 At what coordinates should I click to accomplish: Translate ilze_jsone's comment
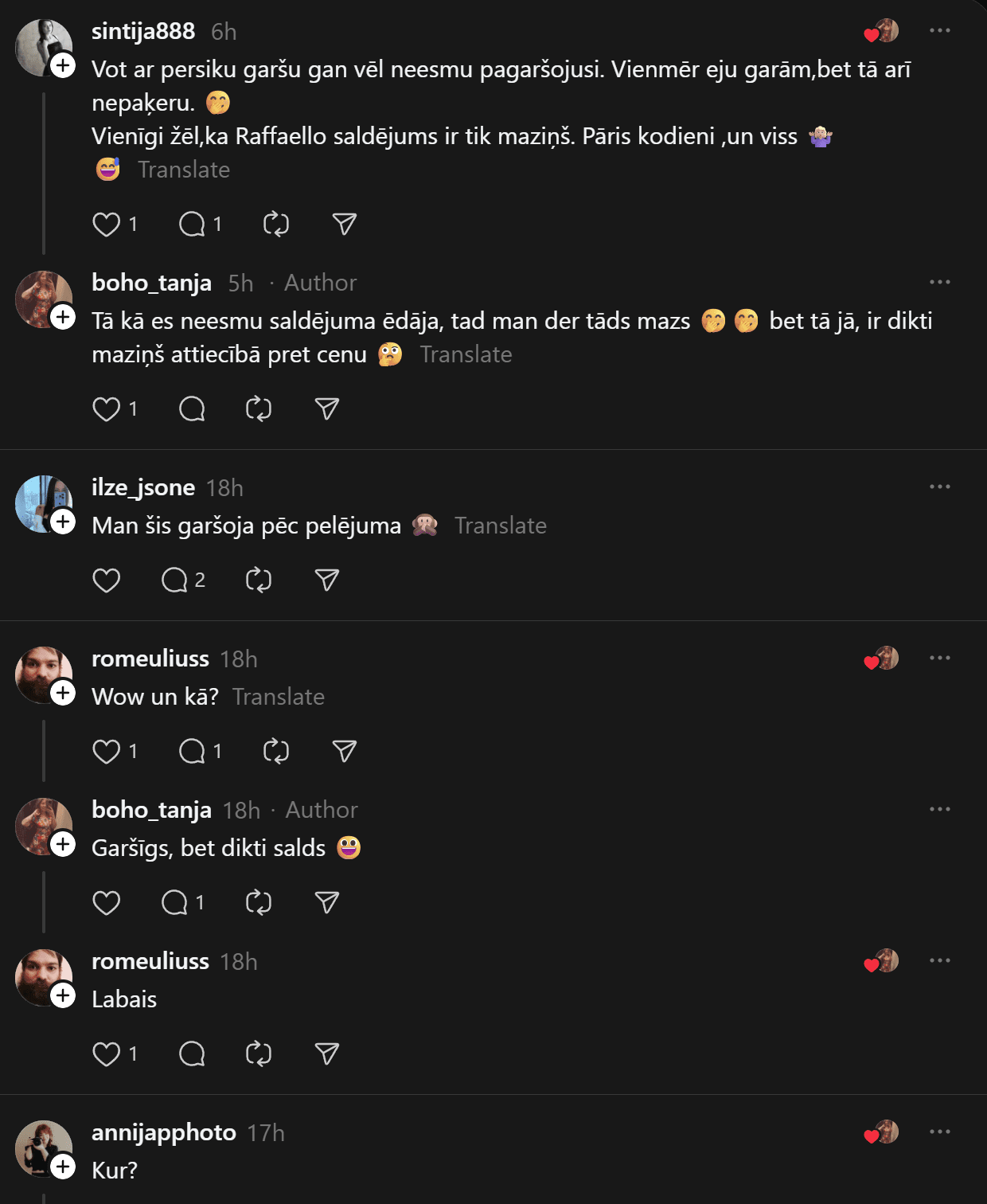500,526
